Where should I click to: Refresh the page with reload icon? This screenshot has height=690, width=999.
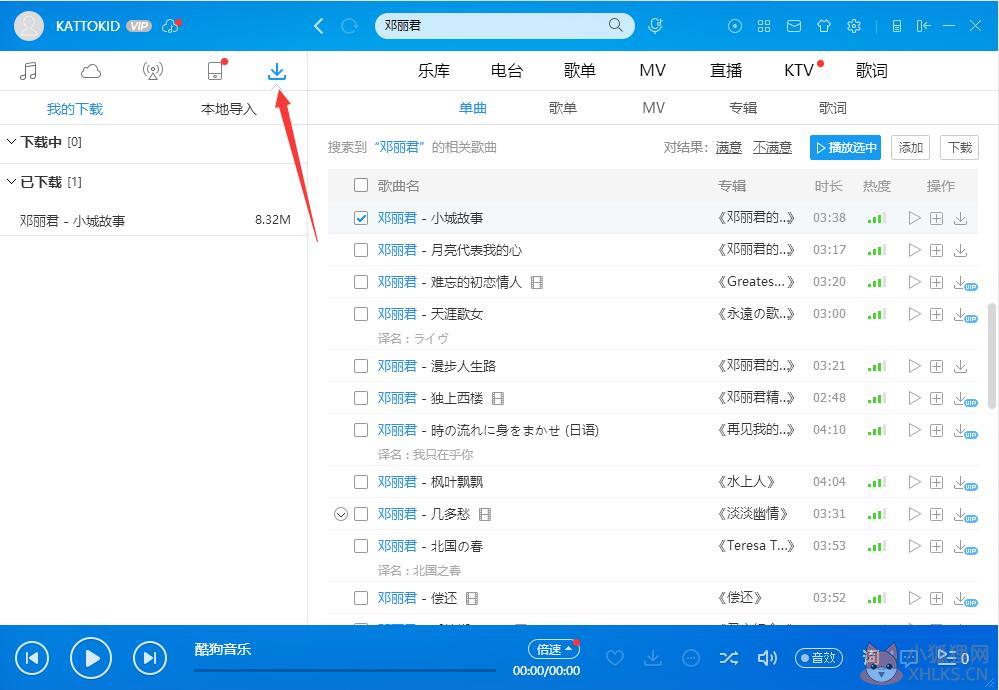349,26
